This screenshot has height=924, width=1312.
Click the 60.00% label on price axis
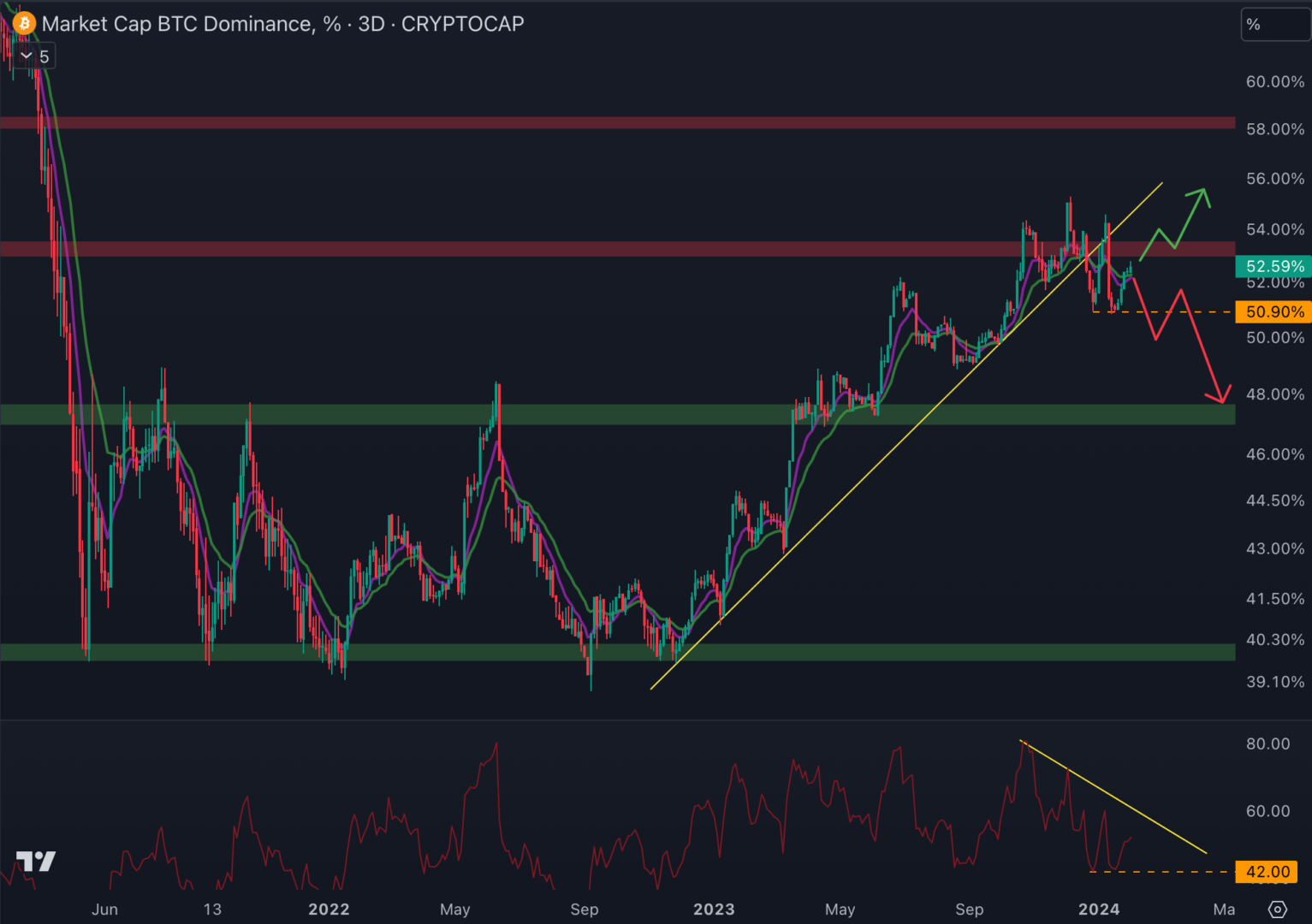click(1274, 82)
